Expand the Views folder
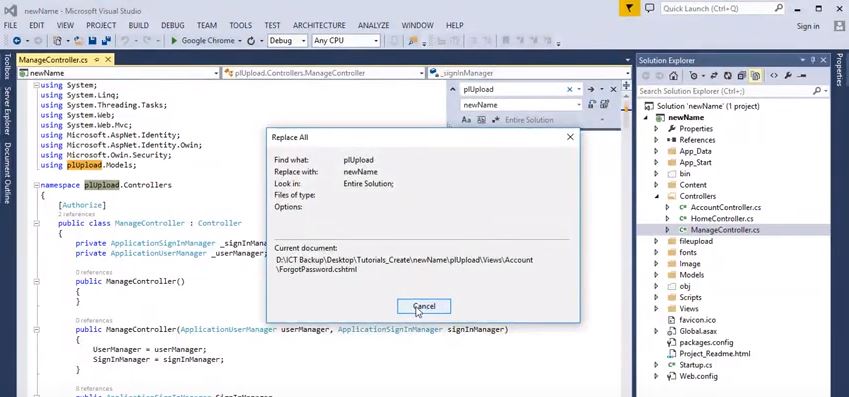 point(656,309)
